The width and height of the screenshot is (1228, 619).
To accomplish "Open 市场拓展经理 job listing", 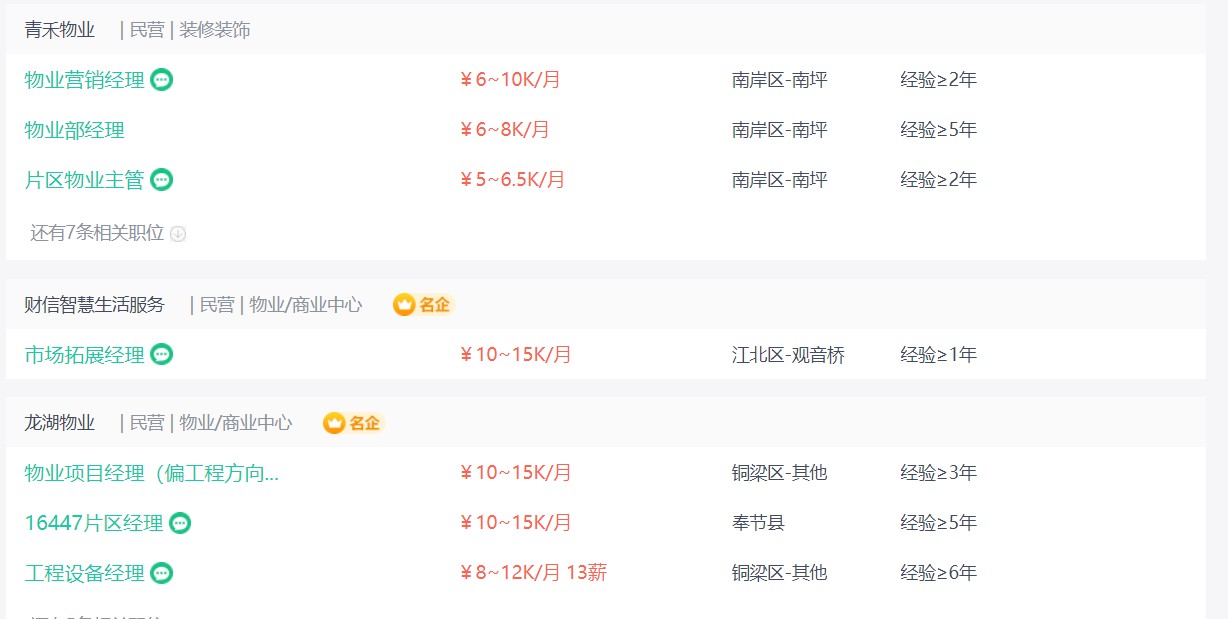I will 85,354.
